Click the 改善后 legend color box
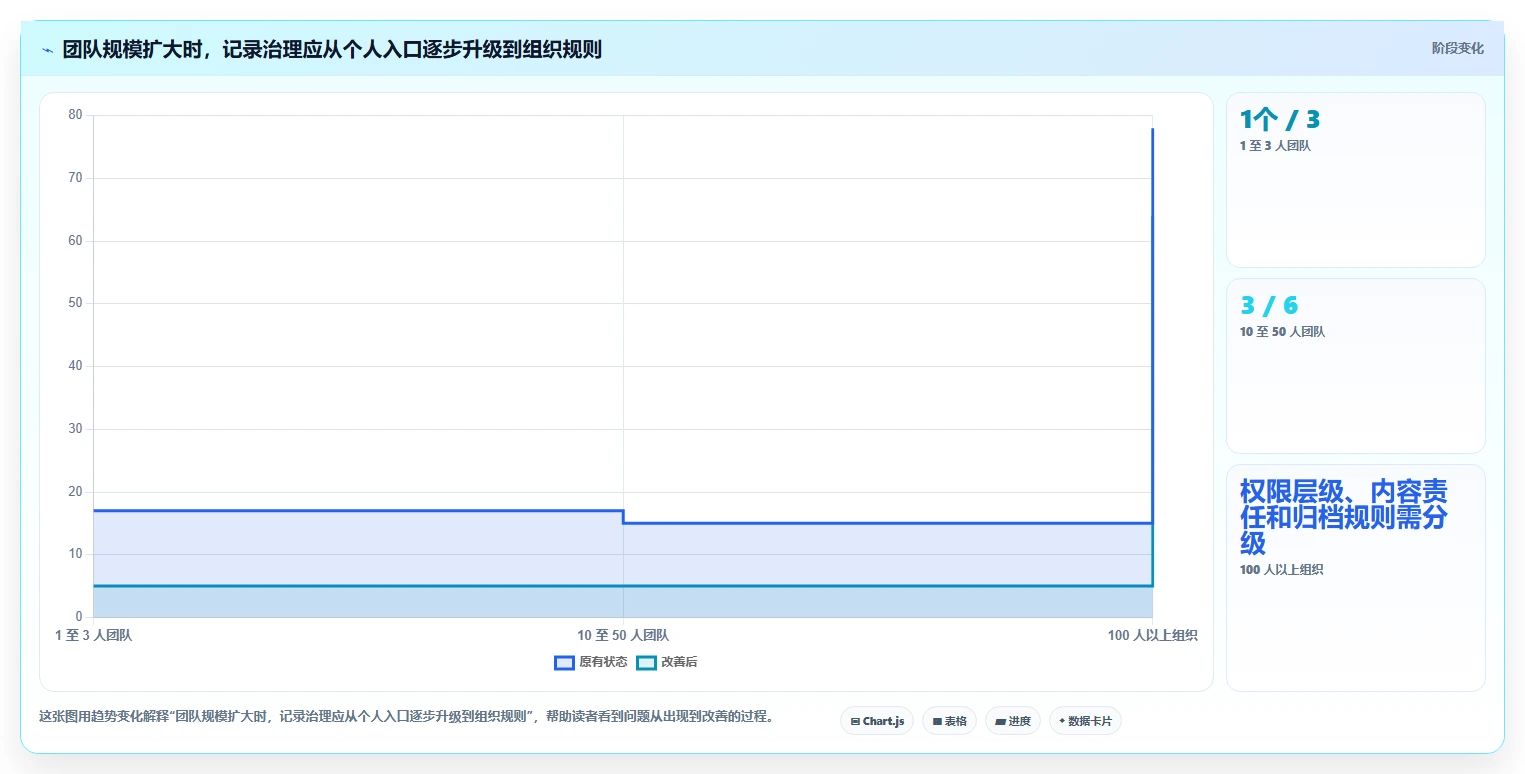This screenshot has height=774, width=1525. coord(646,662)
